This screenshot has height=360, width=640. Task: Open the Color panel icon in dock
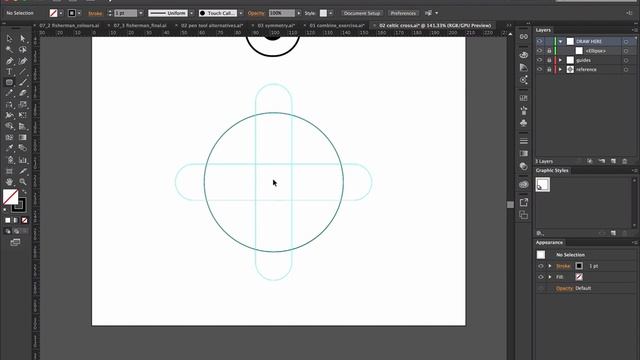pos(524,55)
